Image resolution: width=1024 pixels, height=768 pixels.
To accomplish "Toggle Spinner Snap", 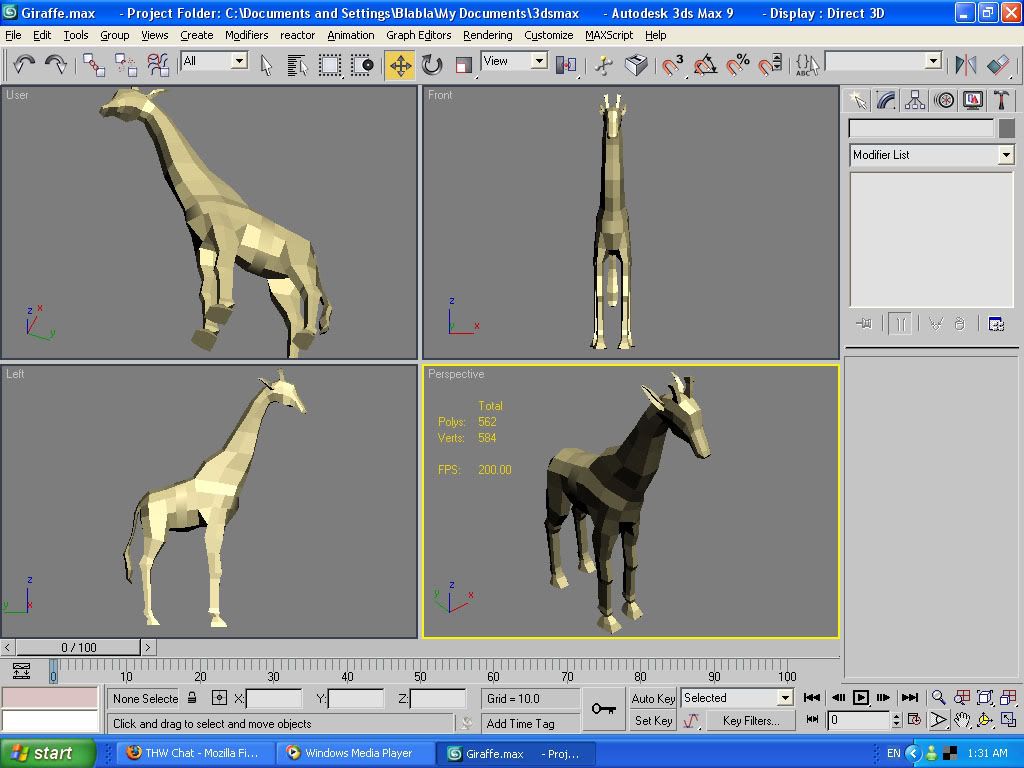I will [x=770, y=65].
